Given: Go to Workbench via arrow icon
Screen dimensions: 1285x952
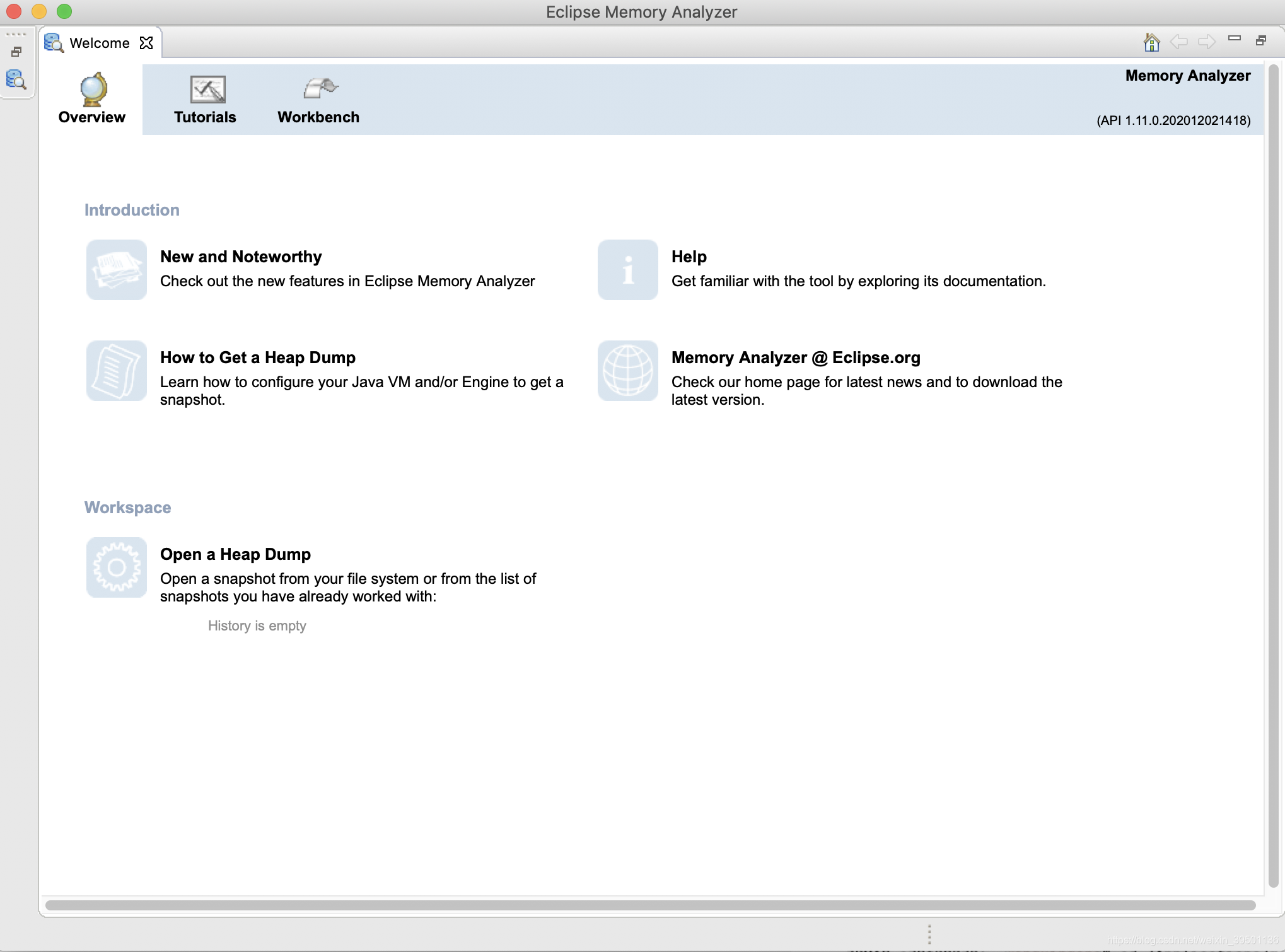Looking at the screenshot, I should (320, 88).
